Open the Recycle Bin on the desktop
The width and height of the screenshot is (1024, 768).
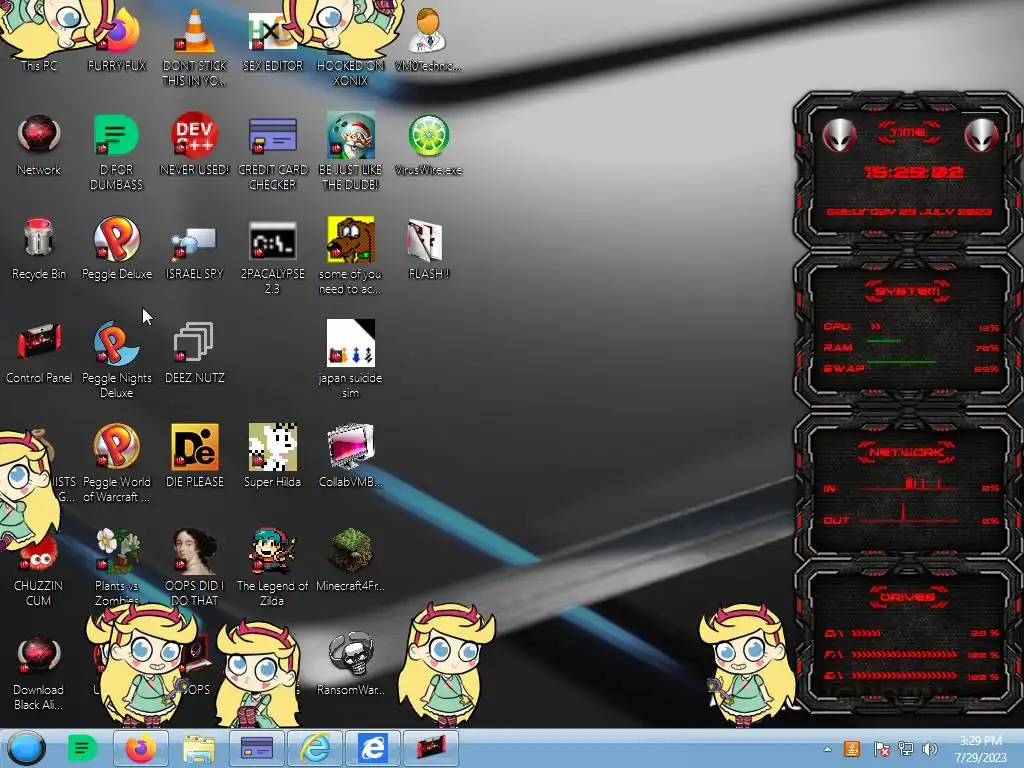39,249
